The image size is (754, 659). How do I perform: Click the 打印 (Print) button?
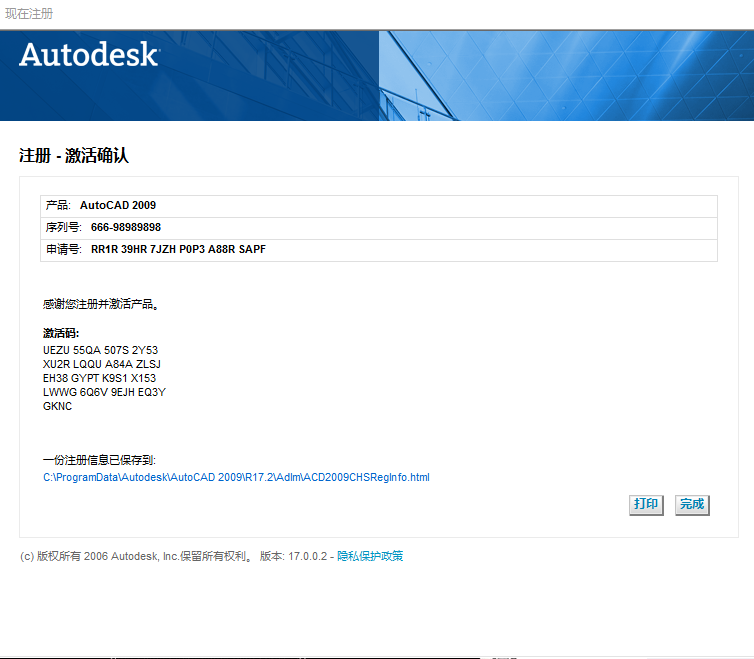click(x=646, y=505)
